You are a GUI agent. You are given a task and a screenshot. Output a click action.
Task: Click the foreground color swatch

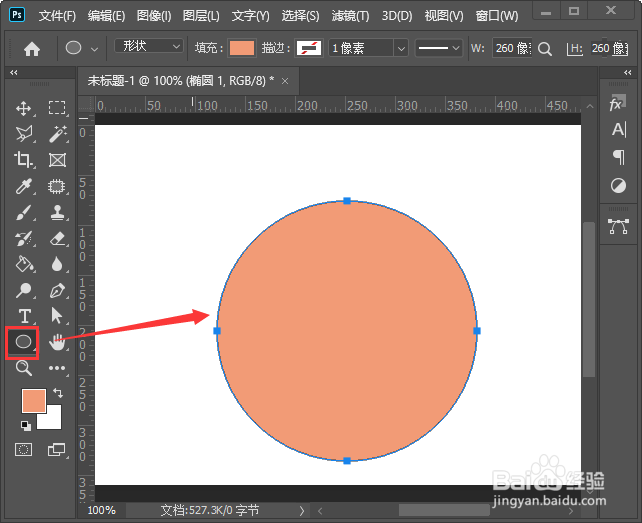point(34,401)
